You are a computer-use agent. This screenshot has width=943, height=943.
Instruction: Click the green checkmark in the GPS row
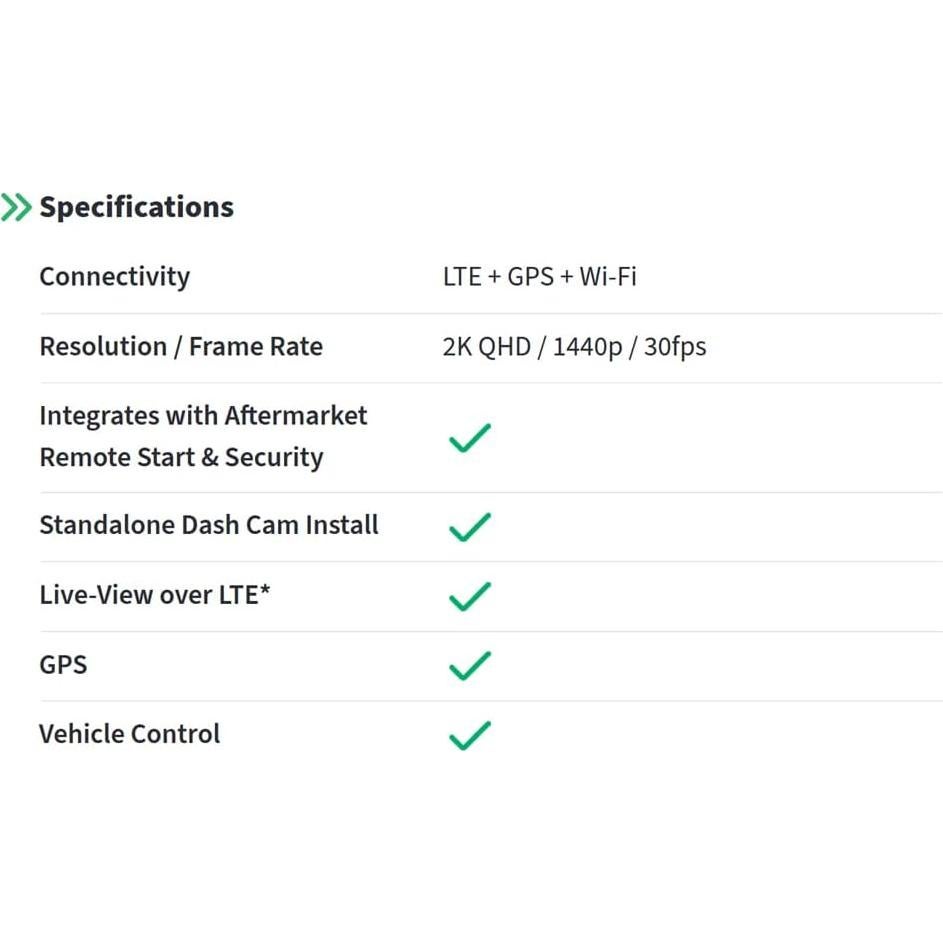(469, 666)
